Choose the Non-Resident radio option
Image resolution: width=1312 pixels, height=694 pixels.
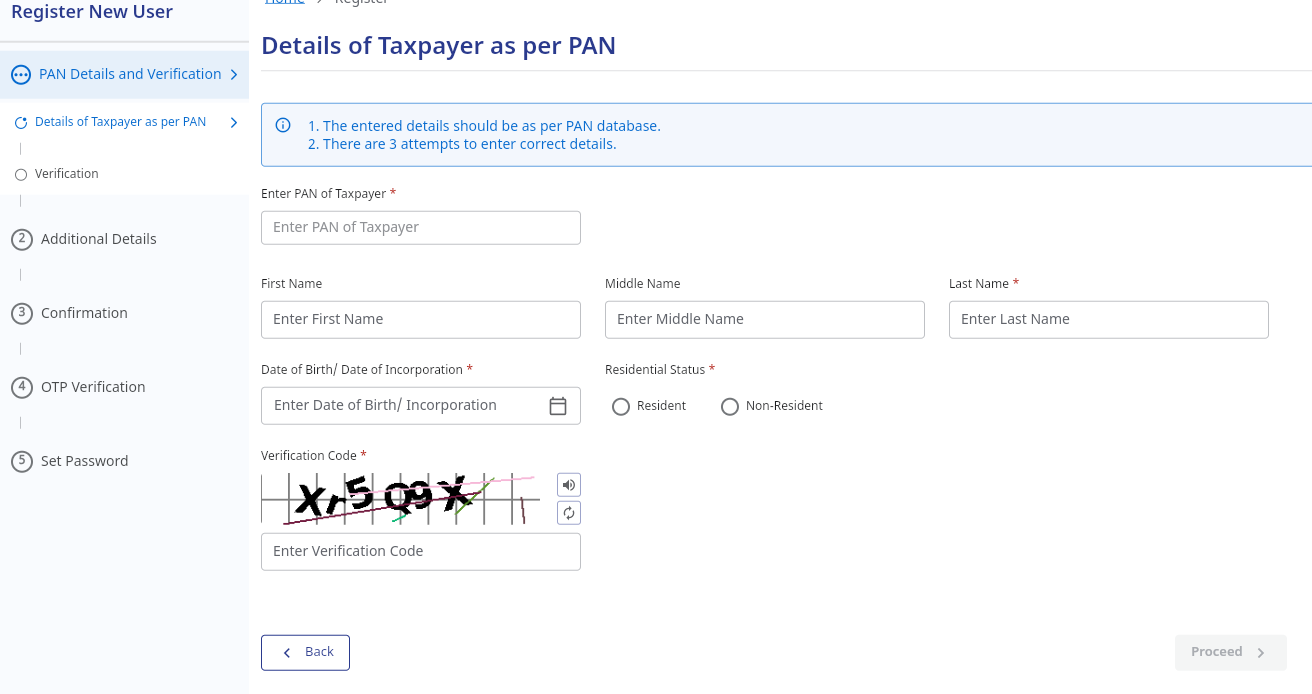[730, 407]
